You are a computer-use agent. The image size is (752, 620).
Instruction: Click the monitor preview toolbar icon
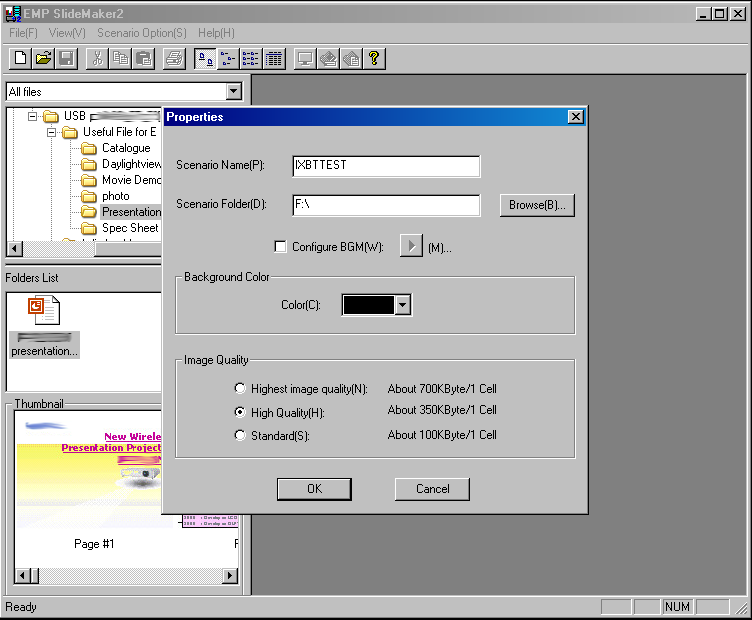(305, 59)
